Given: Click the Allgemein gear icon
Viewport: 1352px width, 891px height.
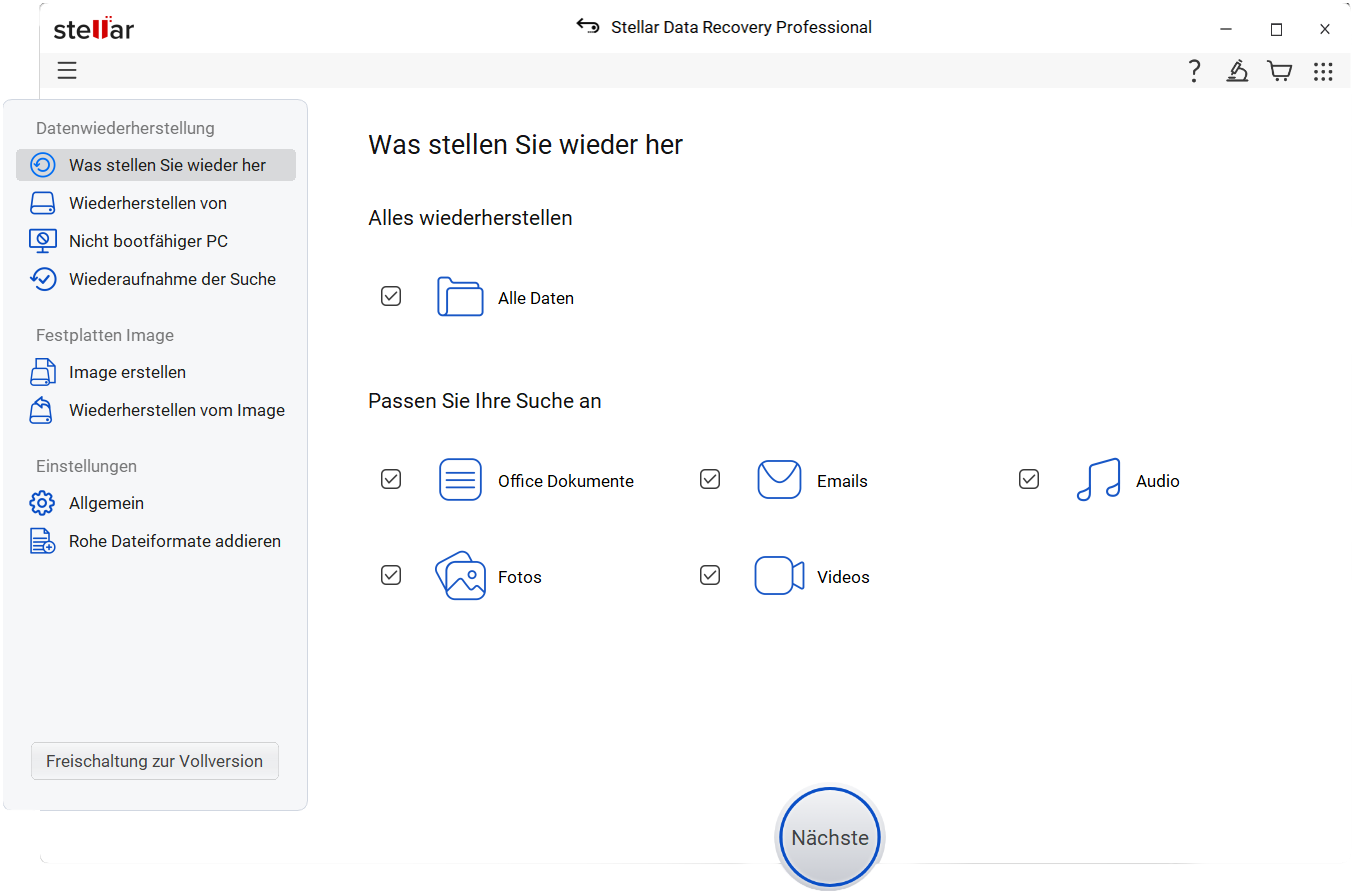Looking at the screenshot, I should 42,503.
